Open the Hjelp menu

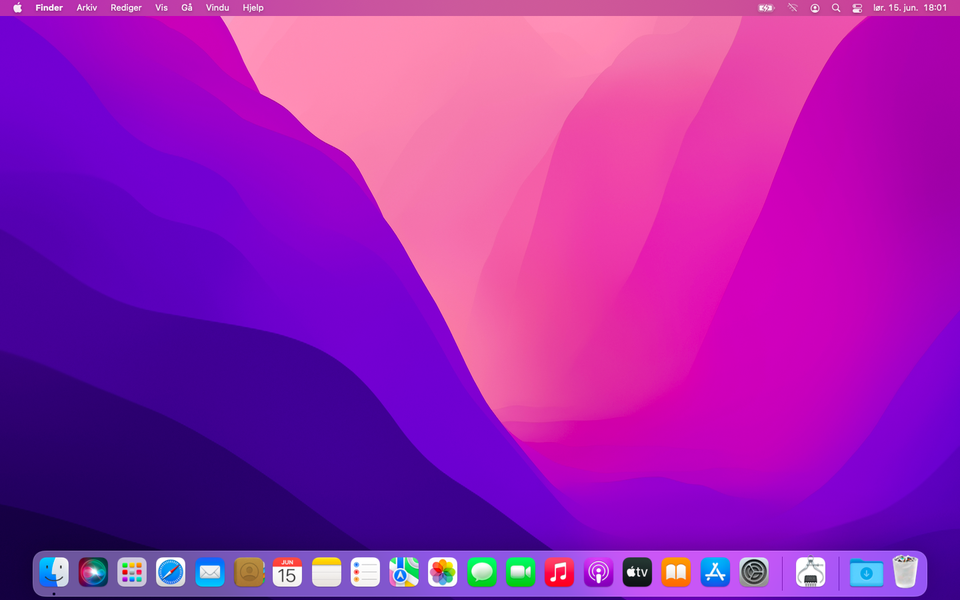pyautogui.click(x=253, y=7)
